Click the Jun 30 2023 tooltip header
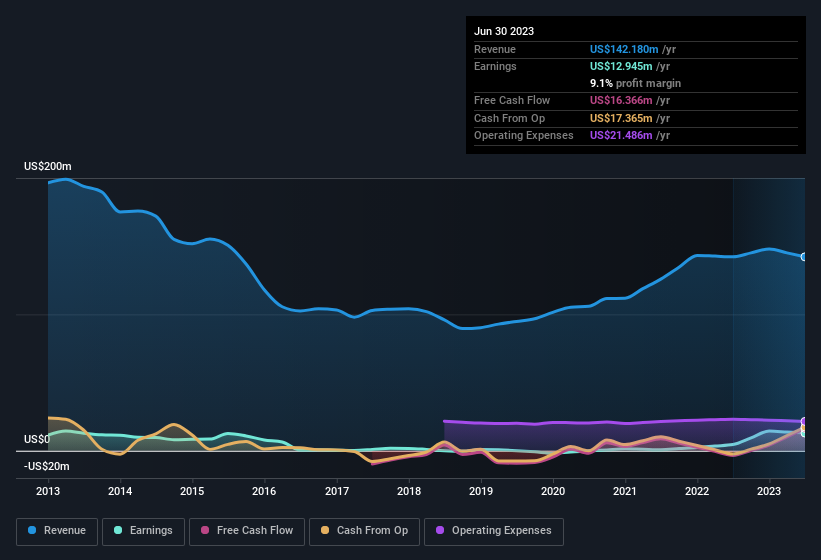821x560 pixels. (x=504, y=31)
